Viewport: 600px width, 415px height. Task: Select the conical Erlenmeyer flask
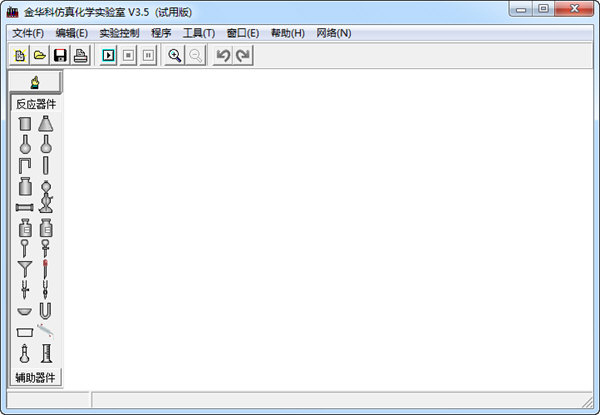click(46, 124)
